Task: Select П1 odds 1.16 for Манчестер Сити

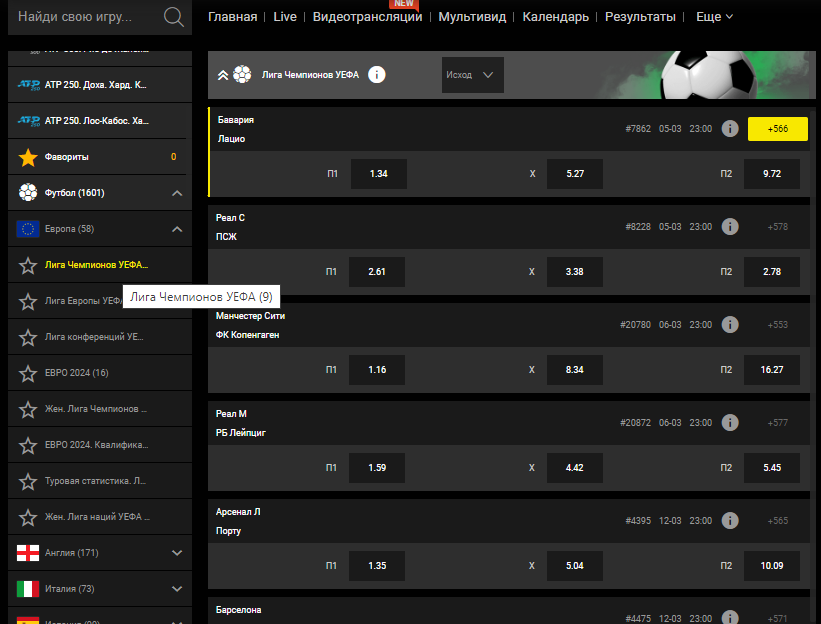Action: coord(377,370)
